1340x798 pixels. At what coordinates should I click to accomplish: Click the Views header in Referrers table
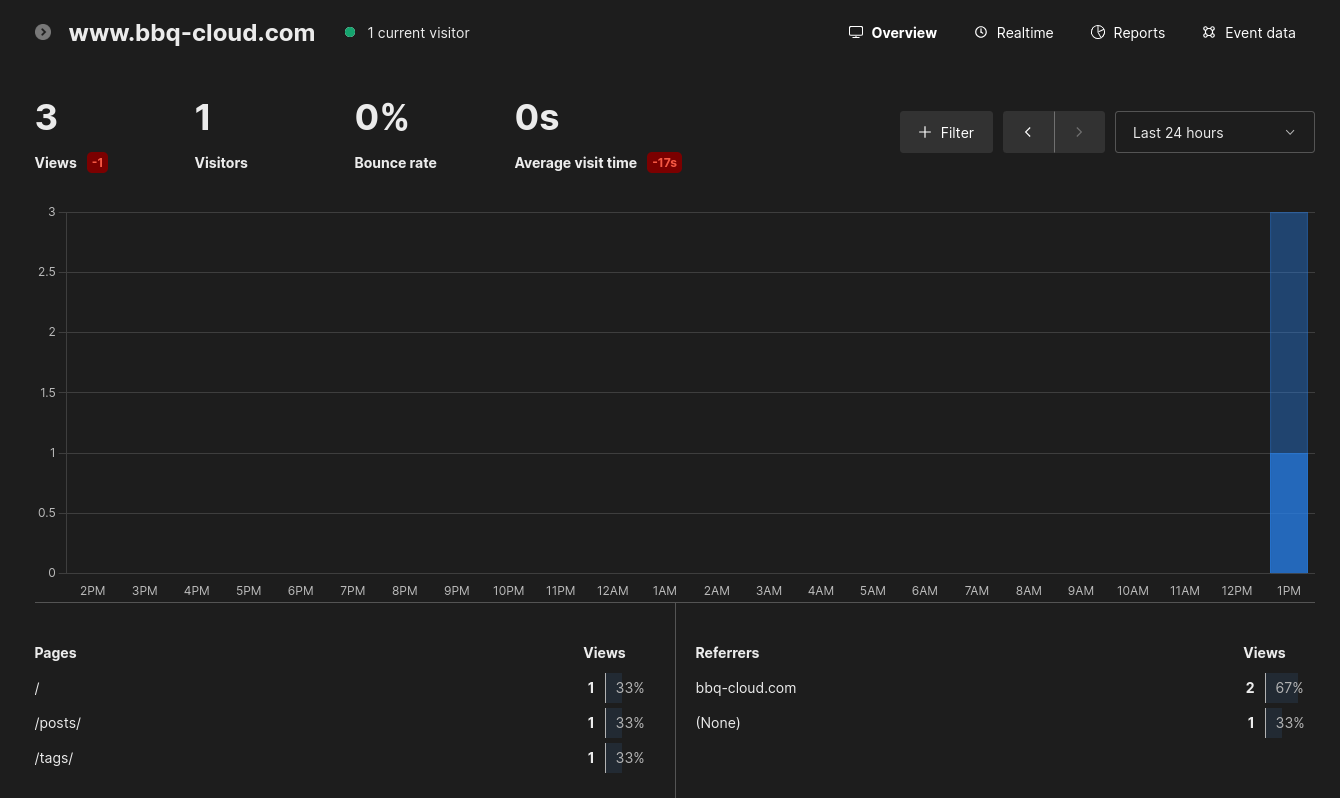(1264, 653)
